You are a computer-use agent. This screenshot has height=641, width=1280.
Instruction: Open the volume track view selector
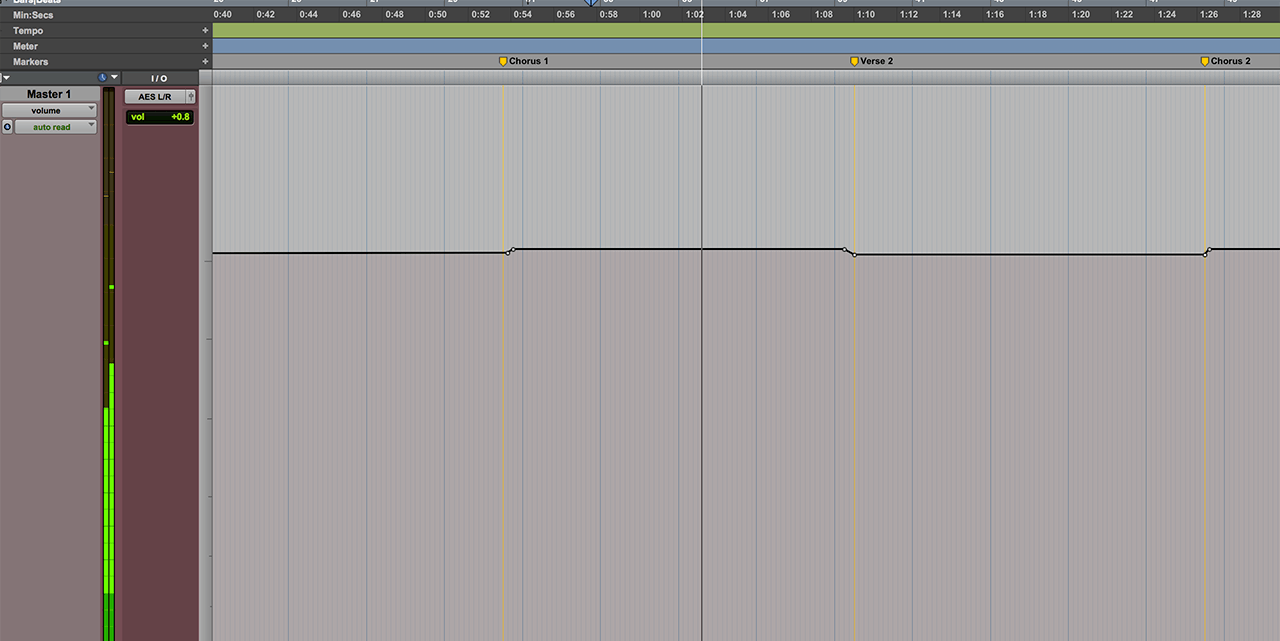(x=50, y=110)
